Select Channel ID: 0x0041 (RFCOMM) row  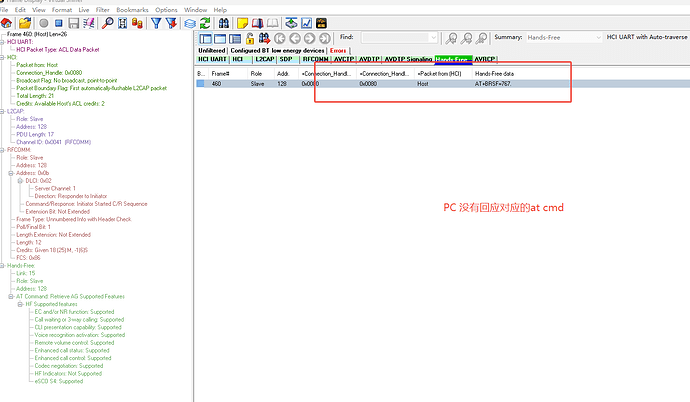pos(54,143)
